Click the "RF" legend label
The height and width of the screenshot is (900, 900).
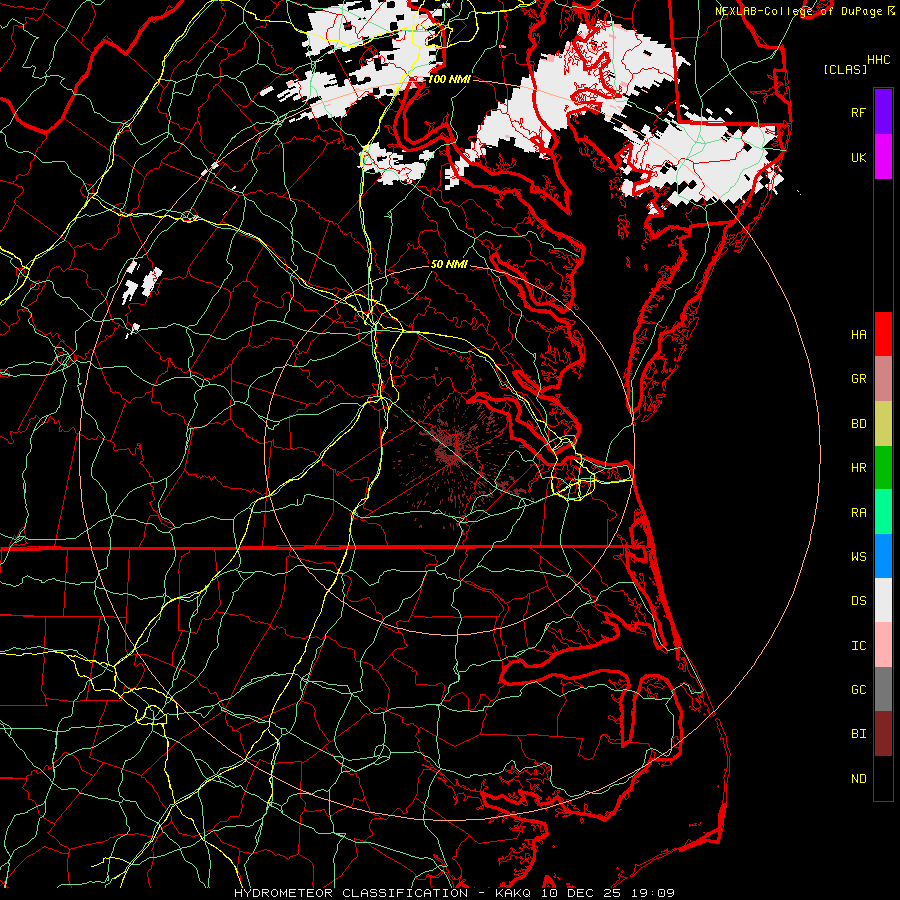tap(858, 112)
